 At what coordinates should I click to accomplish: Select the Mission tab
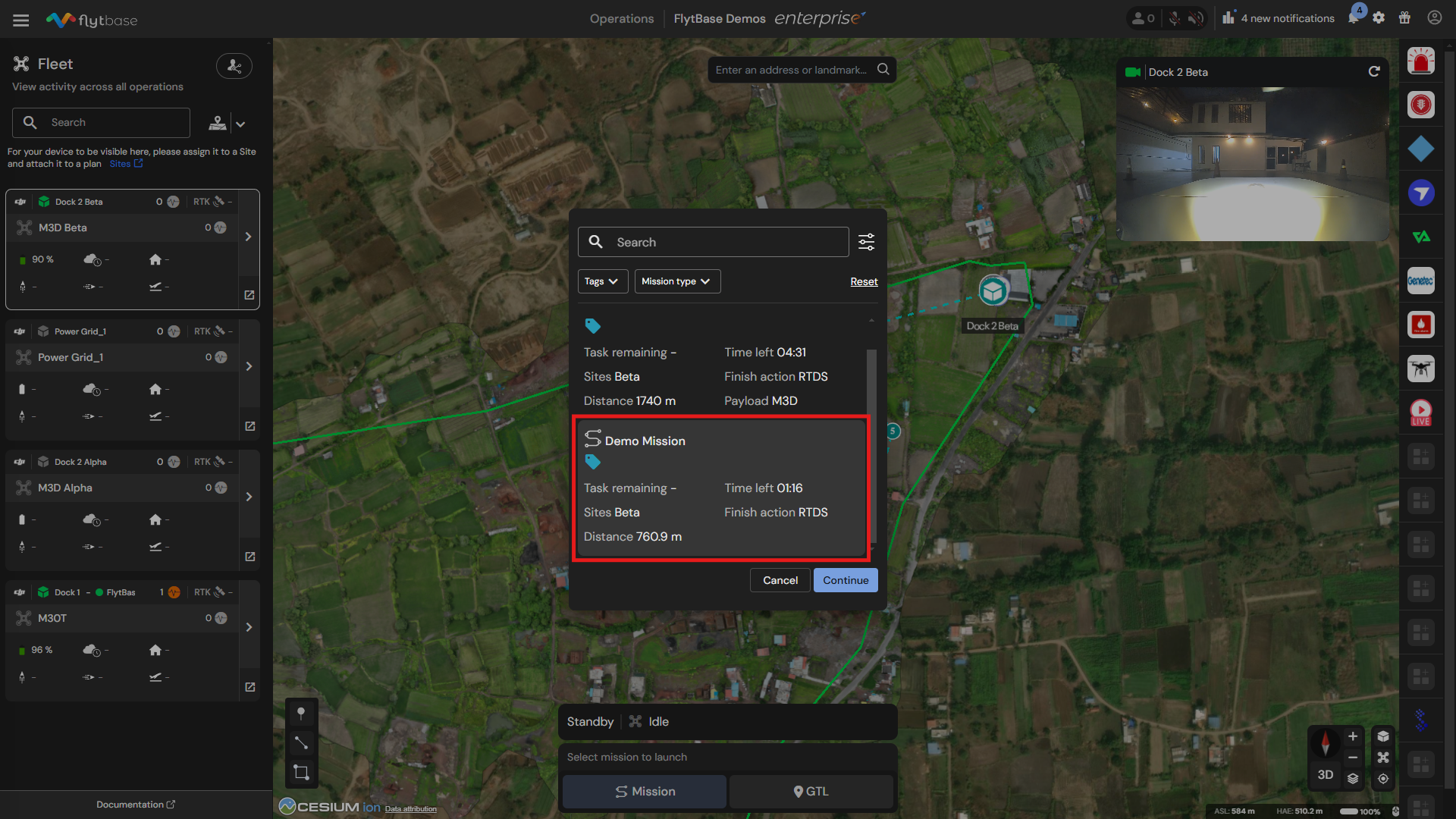pos(645,792)
